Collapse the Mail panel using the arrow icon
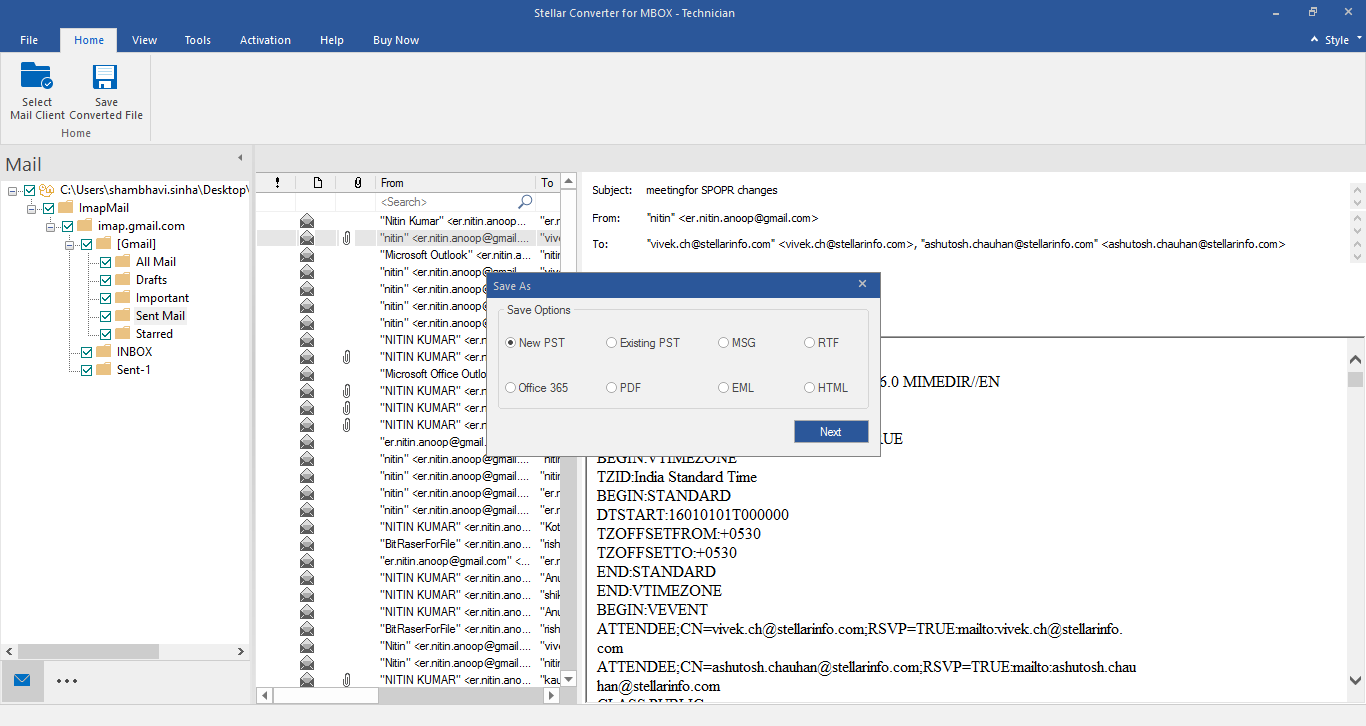Image resolution: width=1366 pixels, height=726 pixels. (239, 158)
